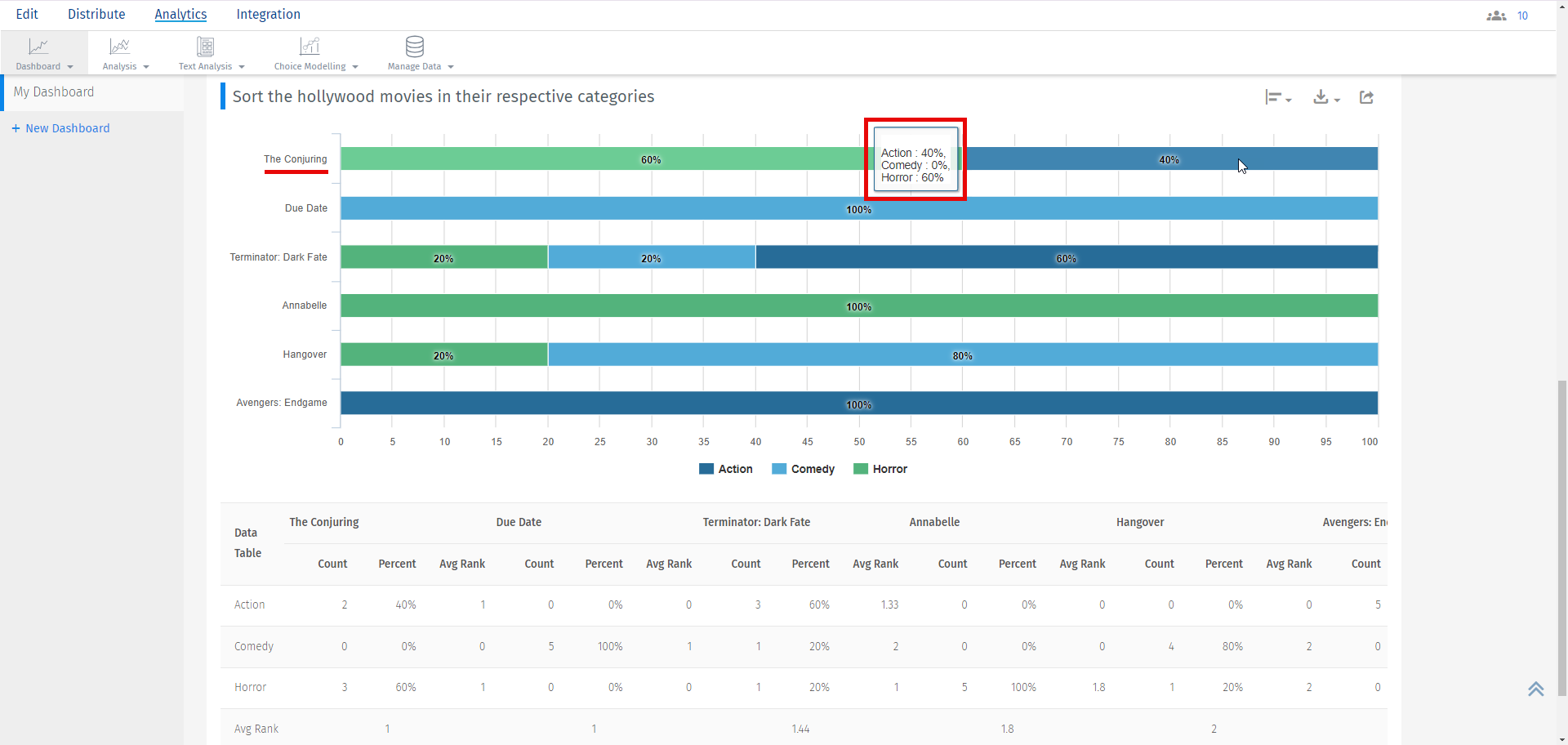Click the Terminator: Dark Fate axis label

pyautogui.click(x=278, y=257)
